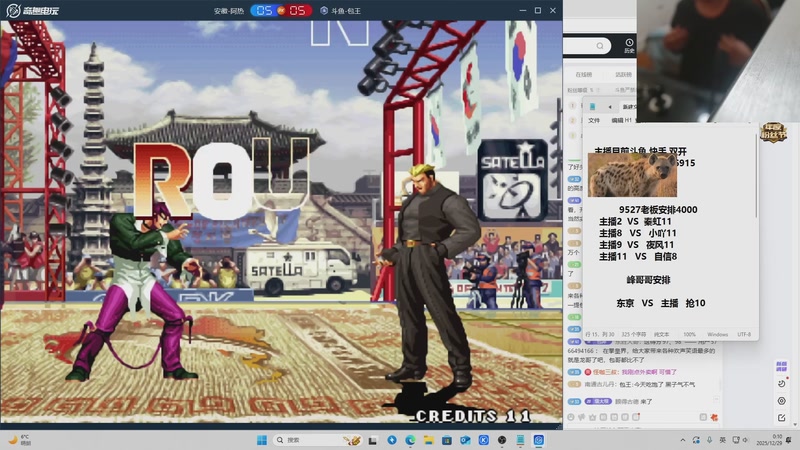Click the line 东京 VS 主播 抢10
The height and width of the screenshot is (450, 800).
click(661, 304)
